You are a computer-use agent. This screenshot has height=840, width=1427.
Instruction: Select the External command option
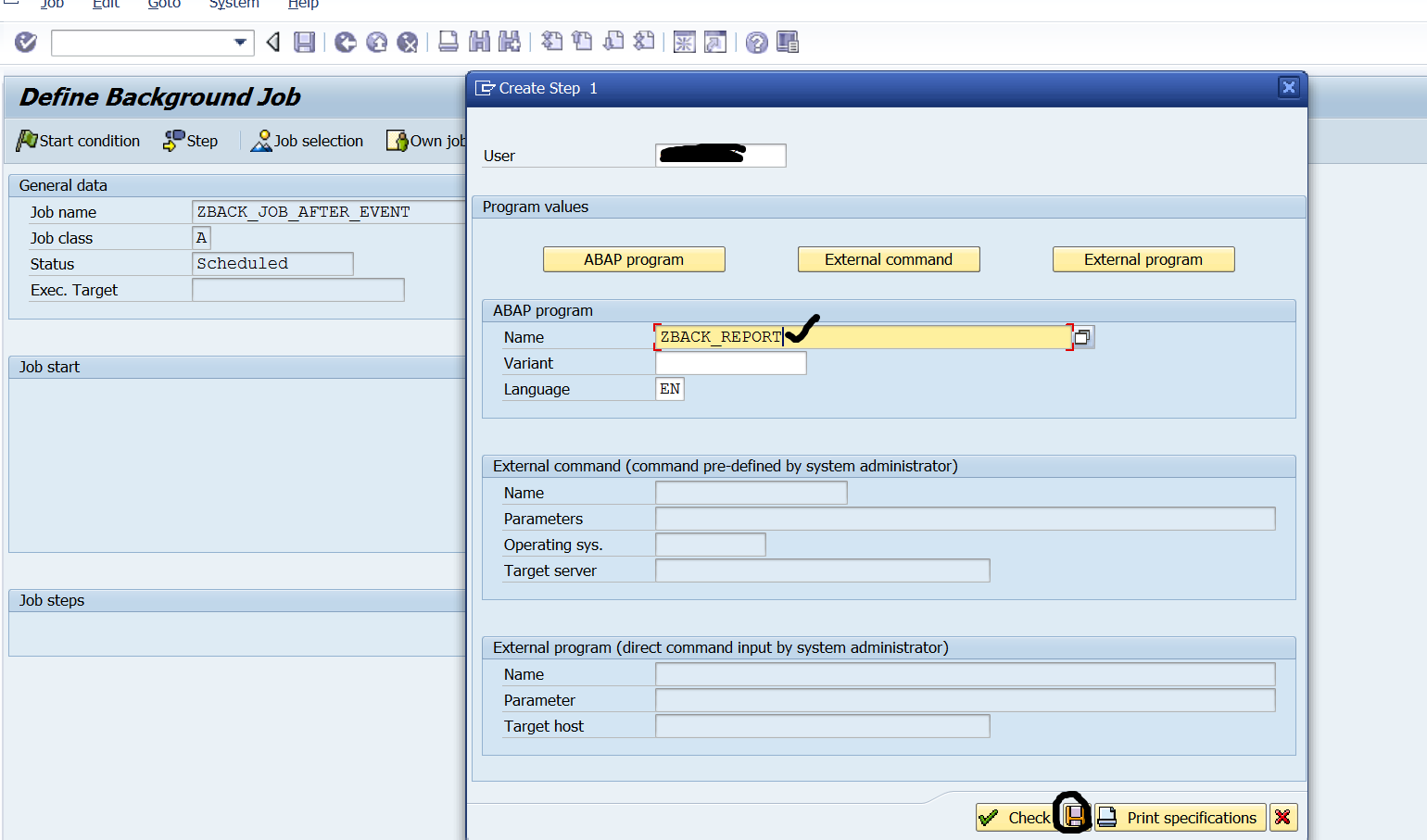coord(888,259)
